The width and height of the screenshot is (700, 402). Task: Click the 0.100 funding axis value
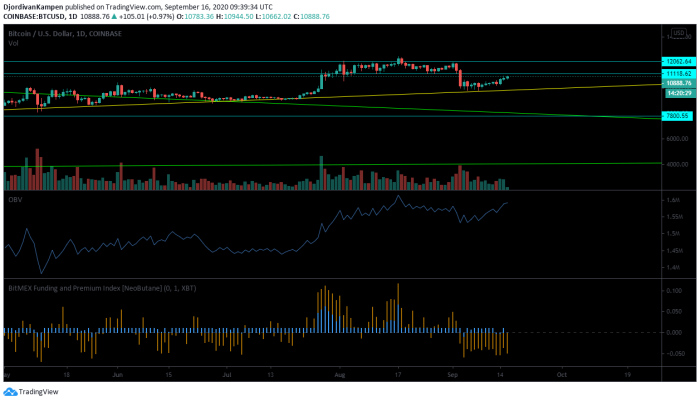pyautogui.click(x=675, y=291)
